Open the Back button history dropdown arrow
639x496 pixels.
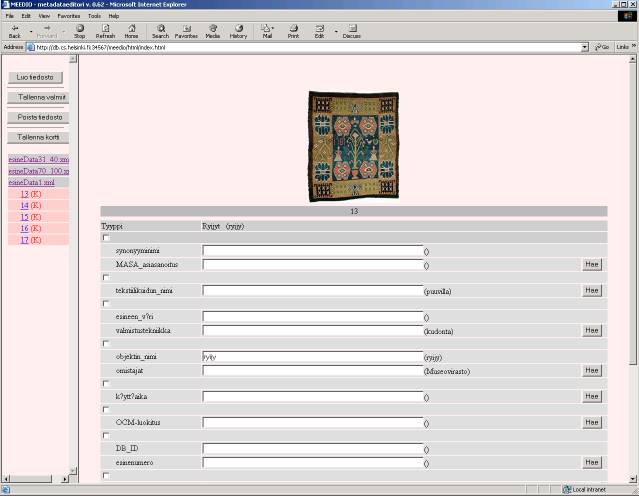click(x=31, y=31)
